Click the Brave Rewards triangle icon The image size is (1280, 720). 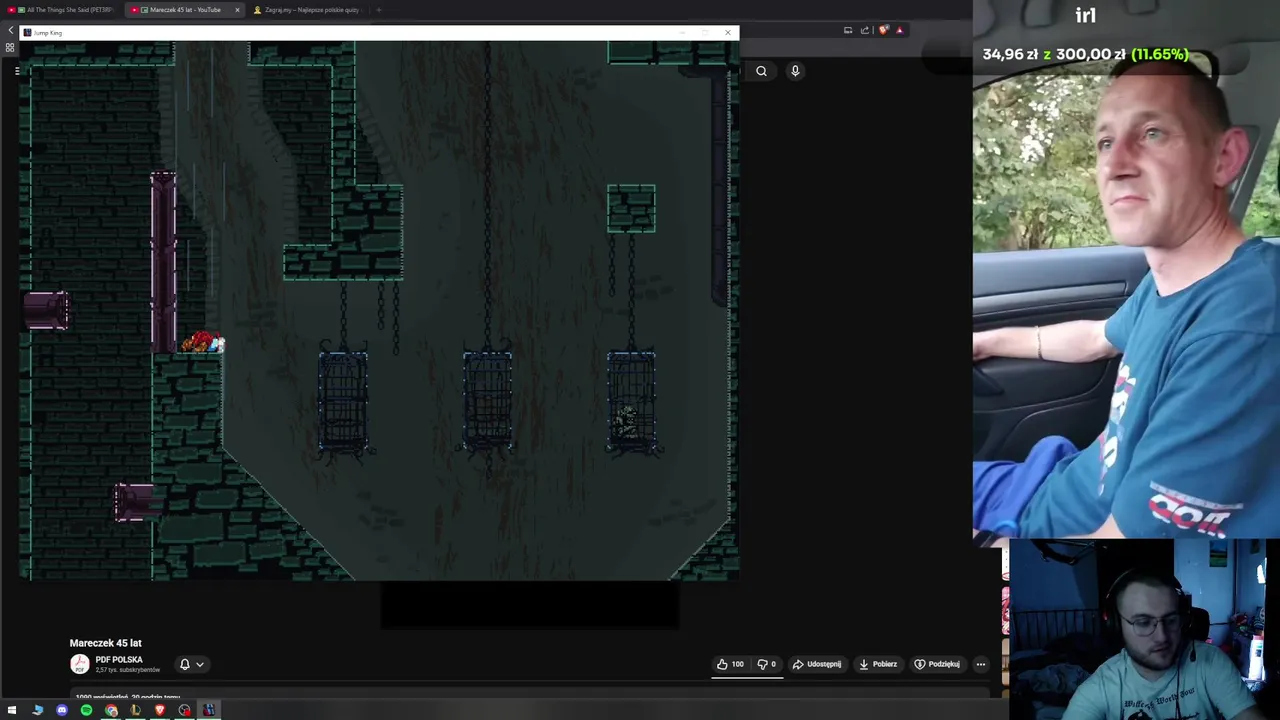pyautogui.click(x=899, y=30)
